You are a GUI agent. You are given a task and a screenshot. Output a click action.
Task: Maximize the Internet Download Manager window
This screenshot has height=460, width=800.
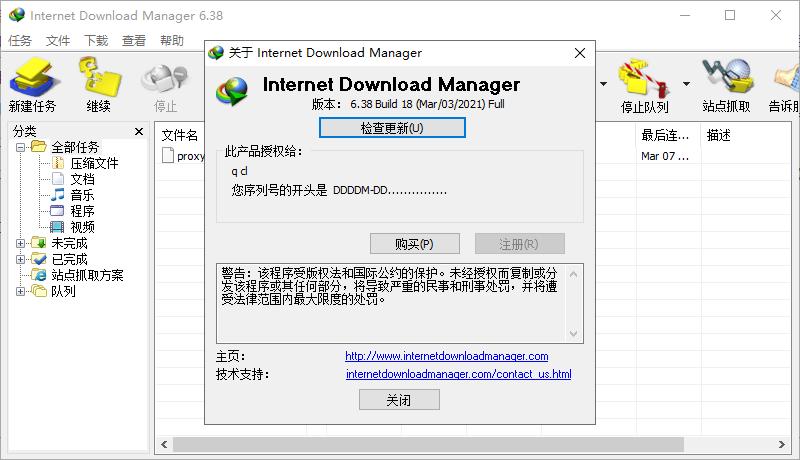click(x=730, y=15)
